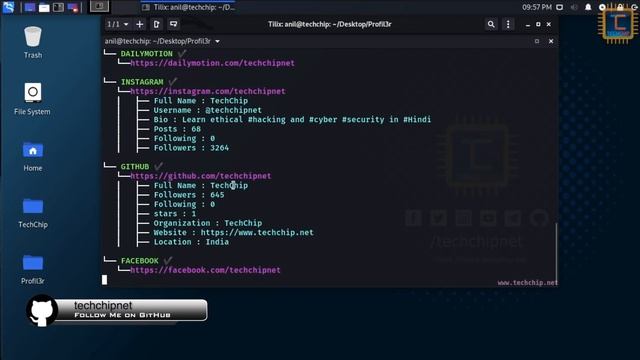Click the dailymotion.com/techchipnet link
640x360 pixels.
coord(212,63)
